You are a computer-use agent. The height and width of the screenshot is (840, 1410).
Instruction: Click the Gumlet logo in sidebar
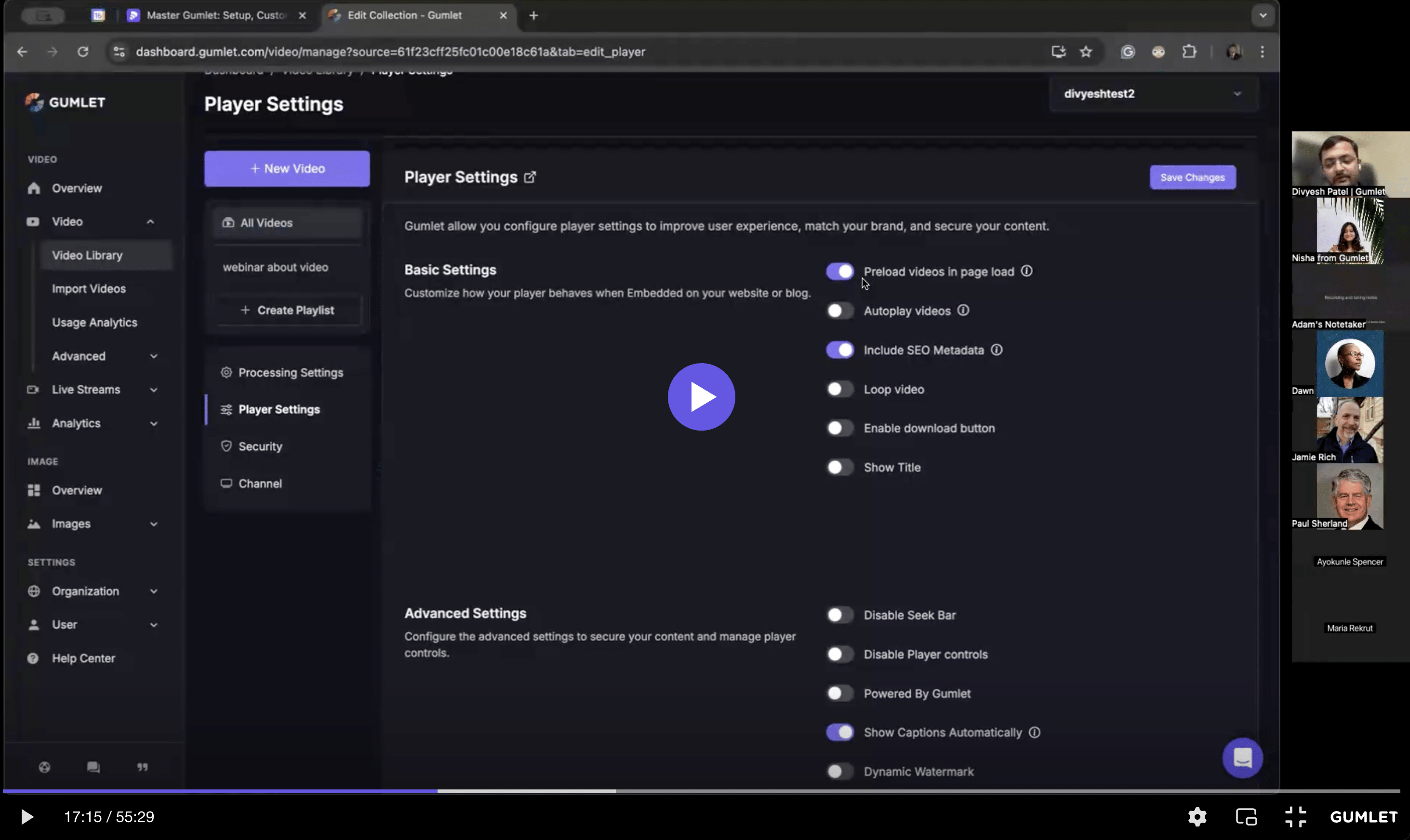(x=66, y=103)
